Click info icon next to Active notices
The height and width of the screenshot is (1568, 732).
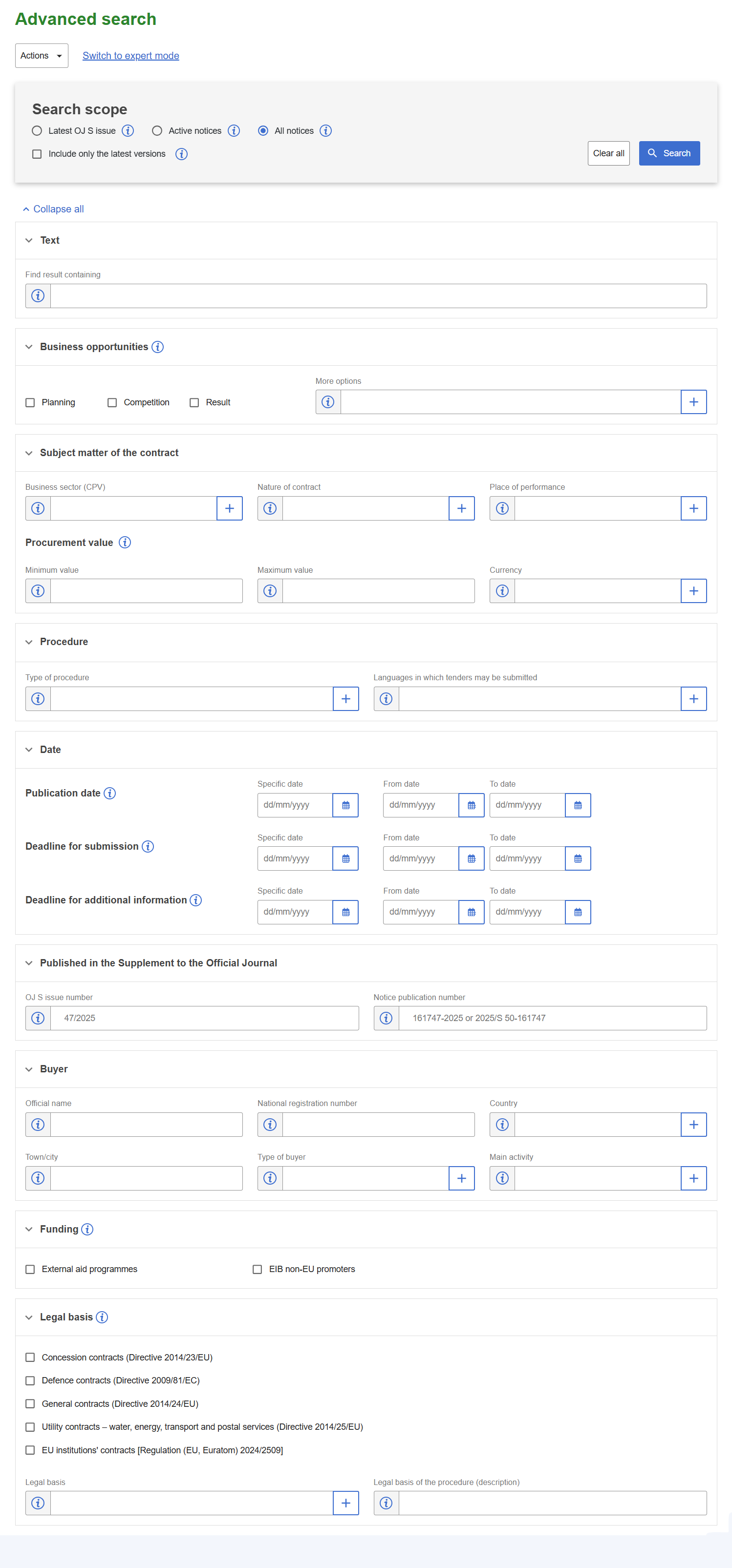pos(234,131)
